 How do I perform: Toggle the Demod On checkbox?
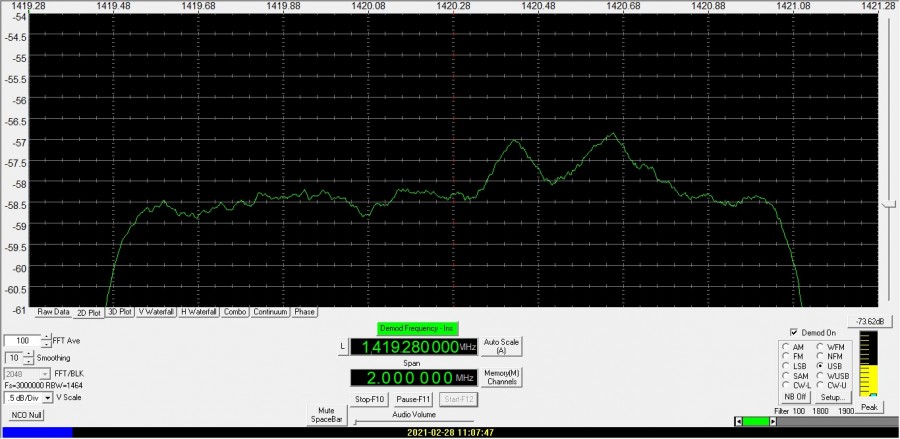(x=794, y=332)
